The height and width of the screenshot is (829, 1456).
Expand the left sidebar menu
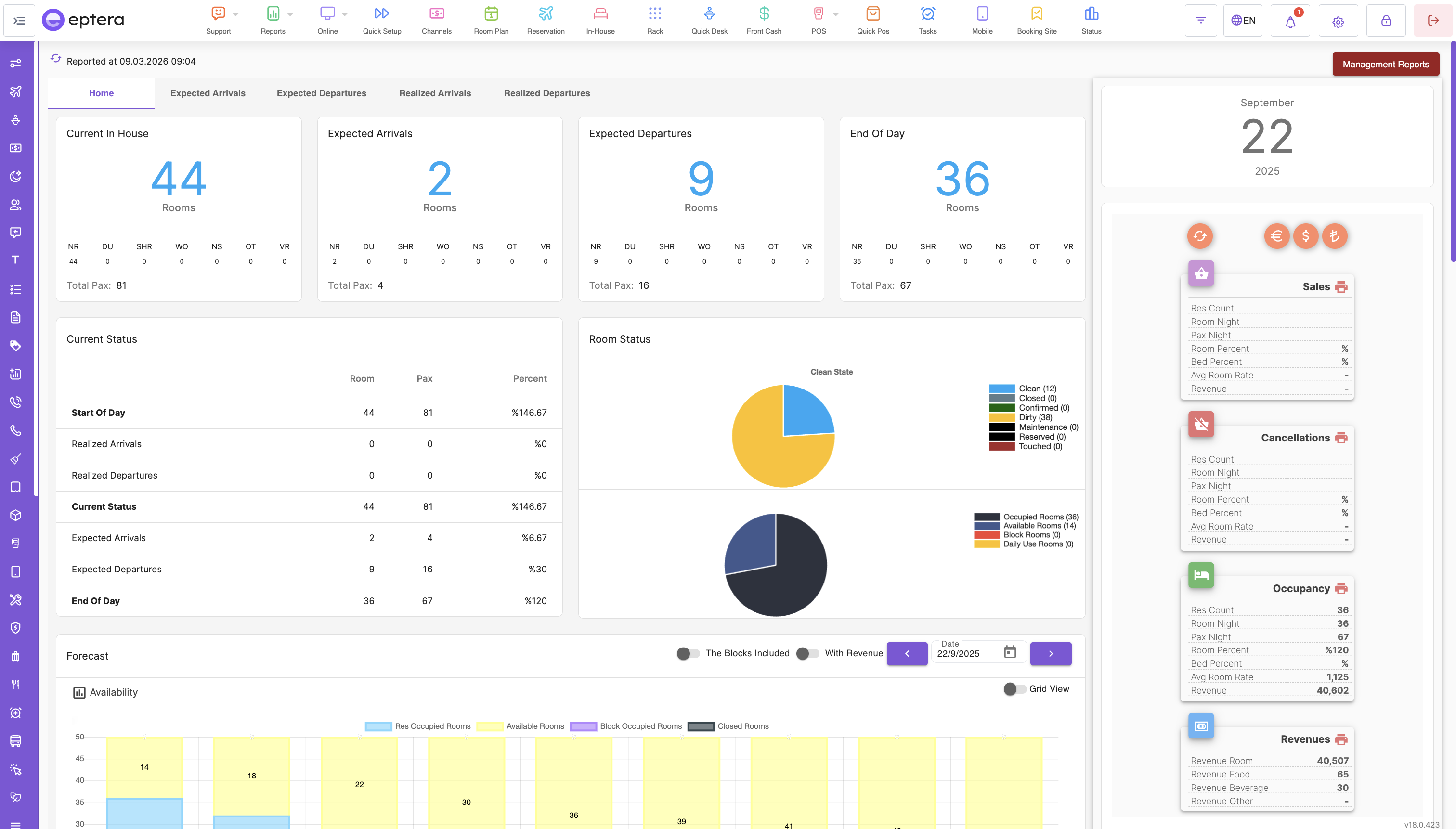19,21
